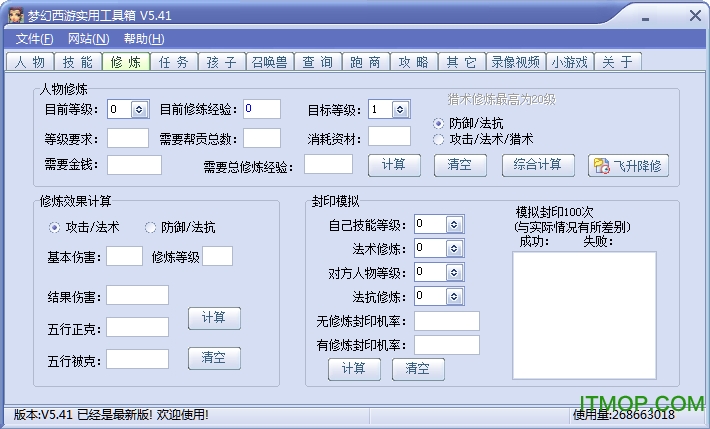Click the 修炼等级 input field
Screen dimensions: 710x429
(218, 256)
